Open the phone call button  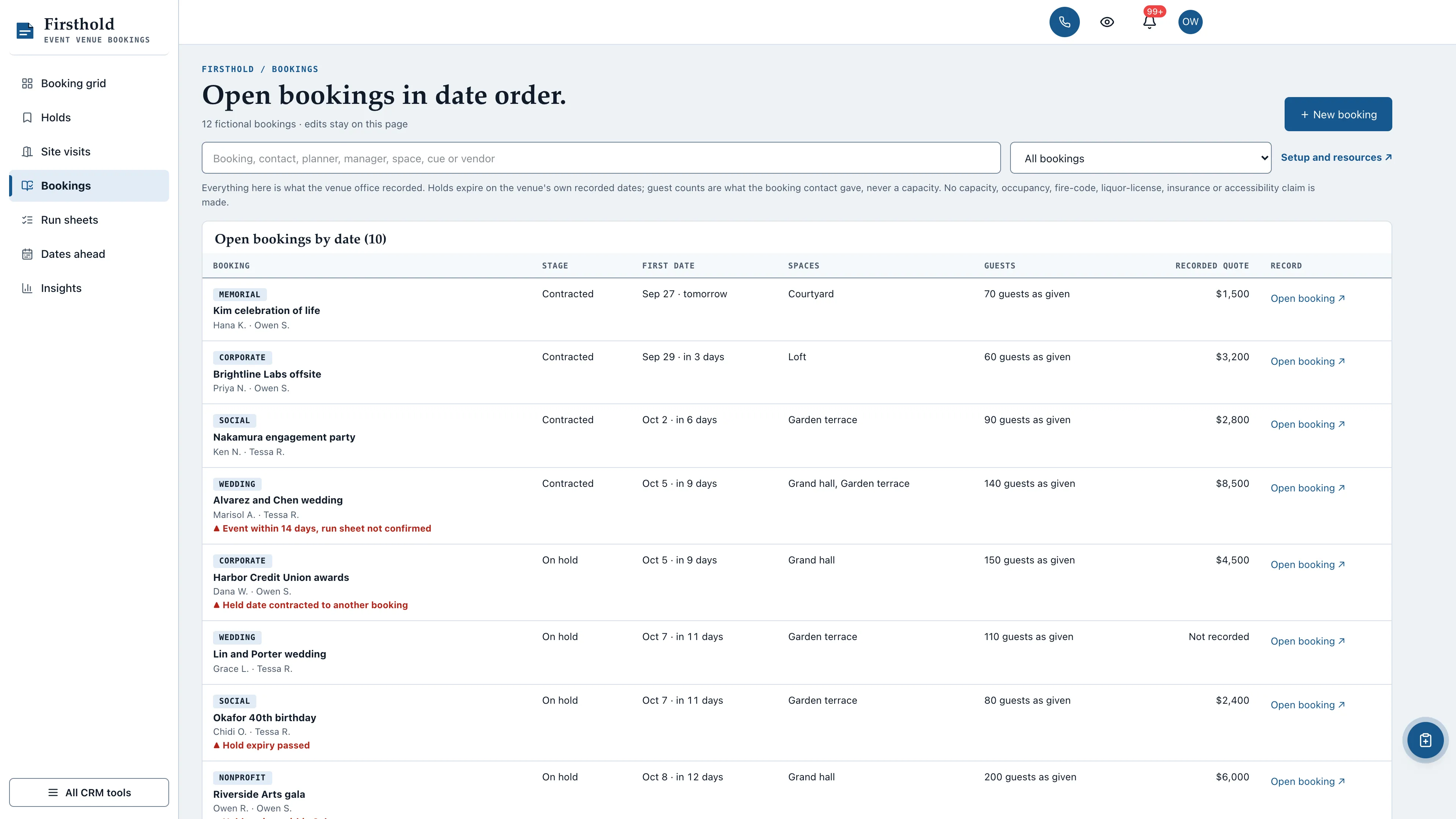pos(1064,22)
